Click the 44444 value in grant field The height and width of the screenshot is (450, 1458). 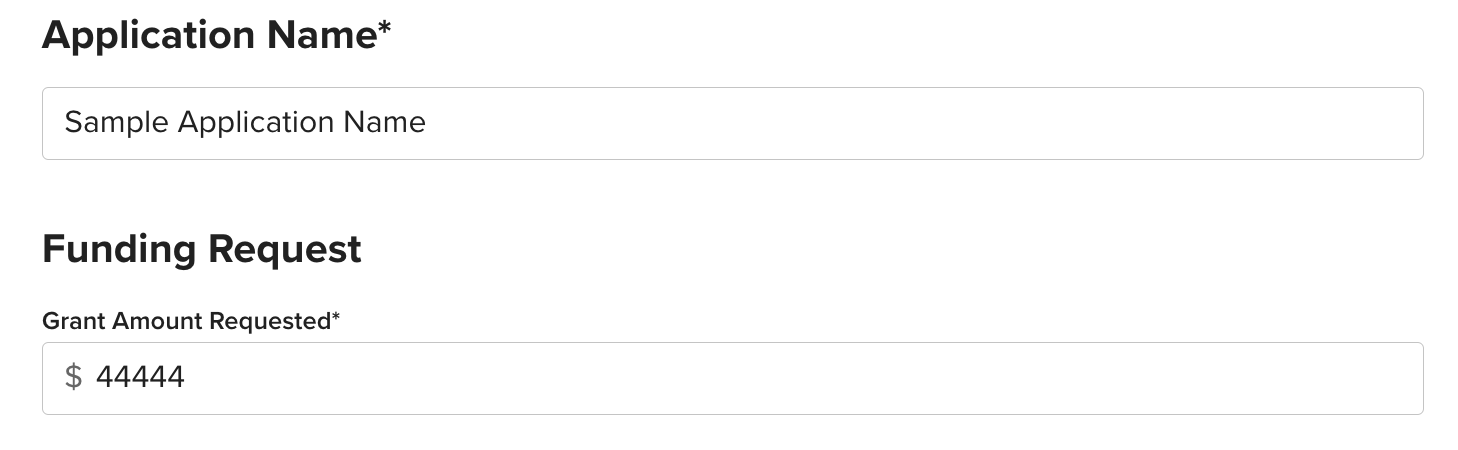pyautogui.click(x=140, y=377)
